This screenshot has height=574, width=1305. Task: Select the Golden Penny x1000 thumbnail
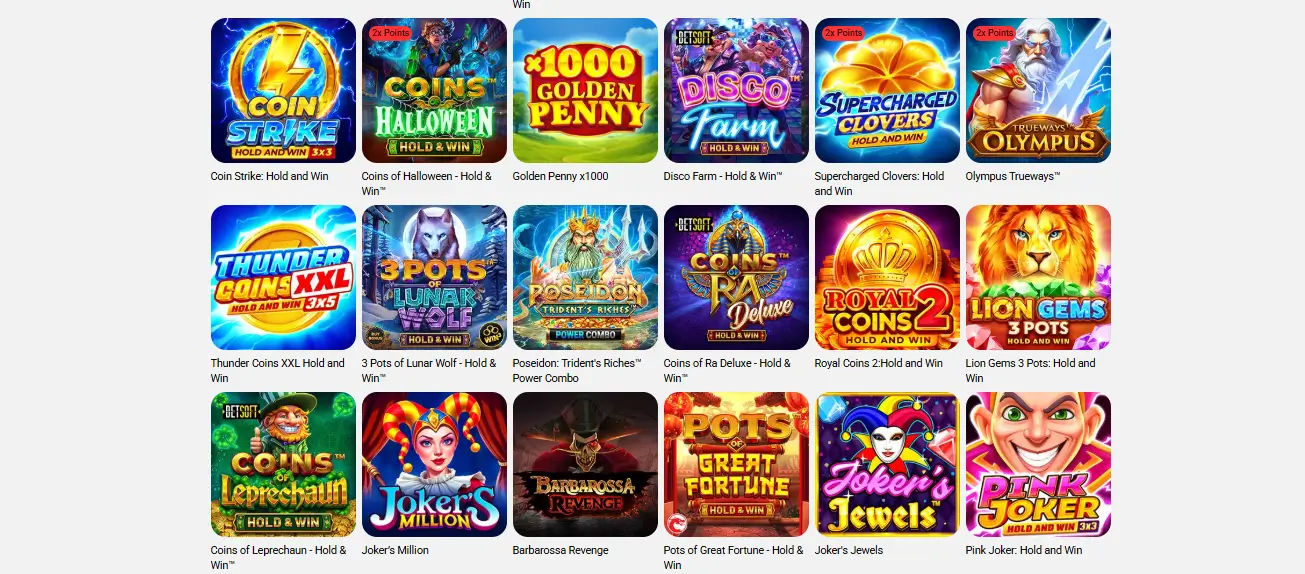tap(585, 90)
